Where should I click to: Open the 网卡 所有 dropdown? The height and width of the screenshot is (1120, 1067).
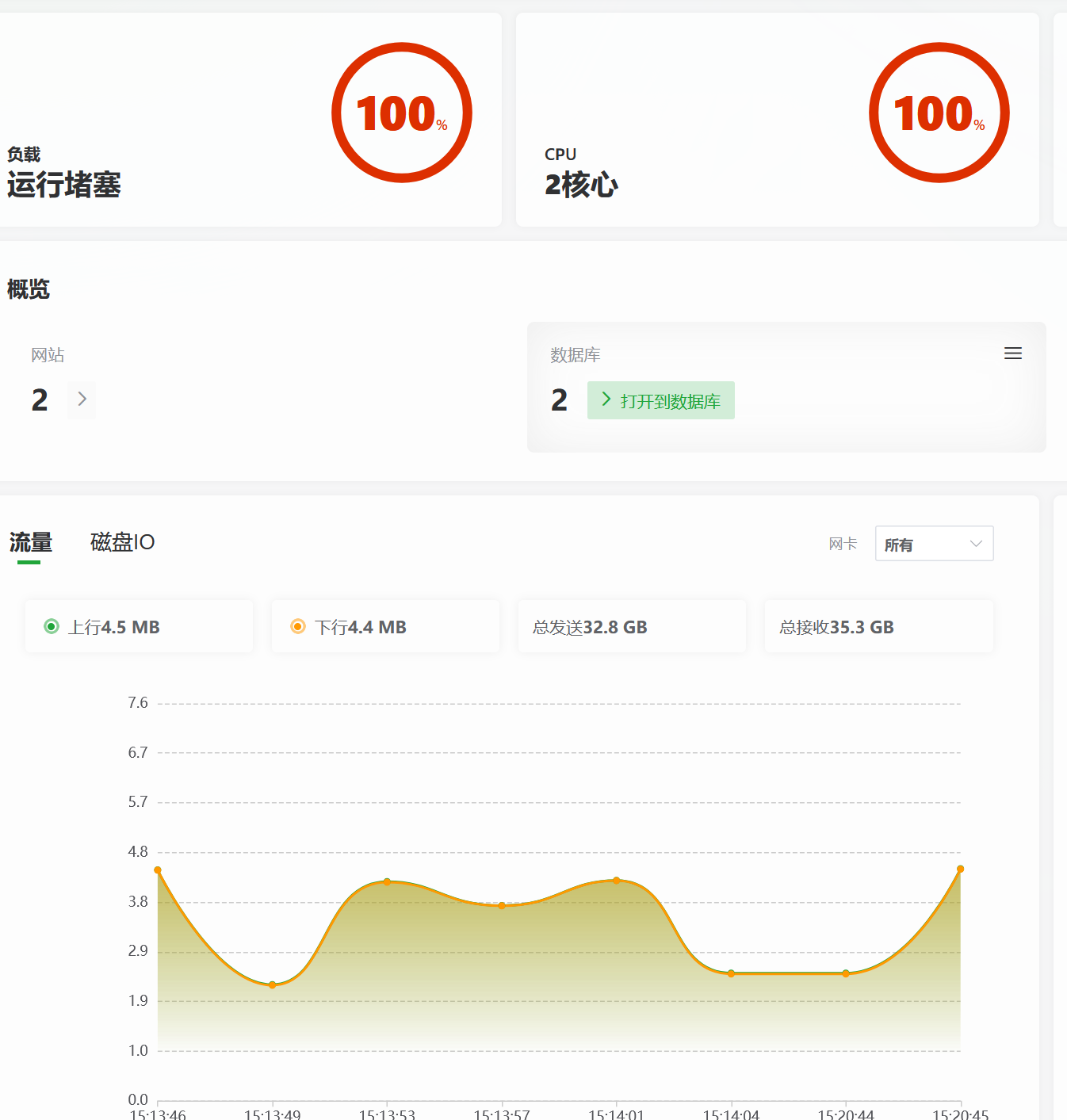(934, 544)
